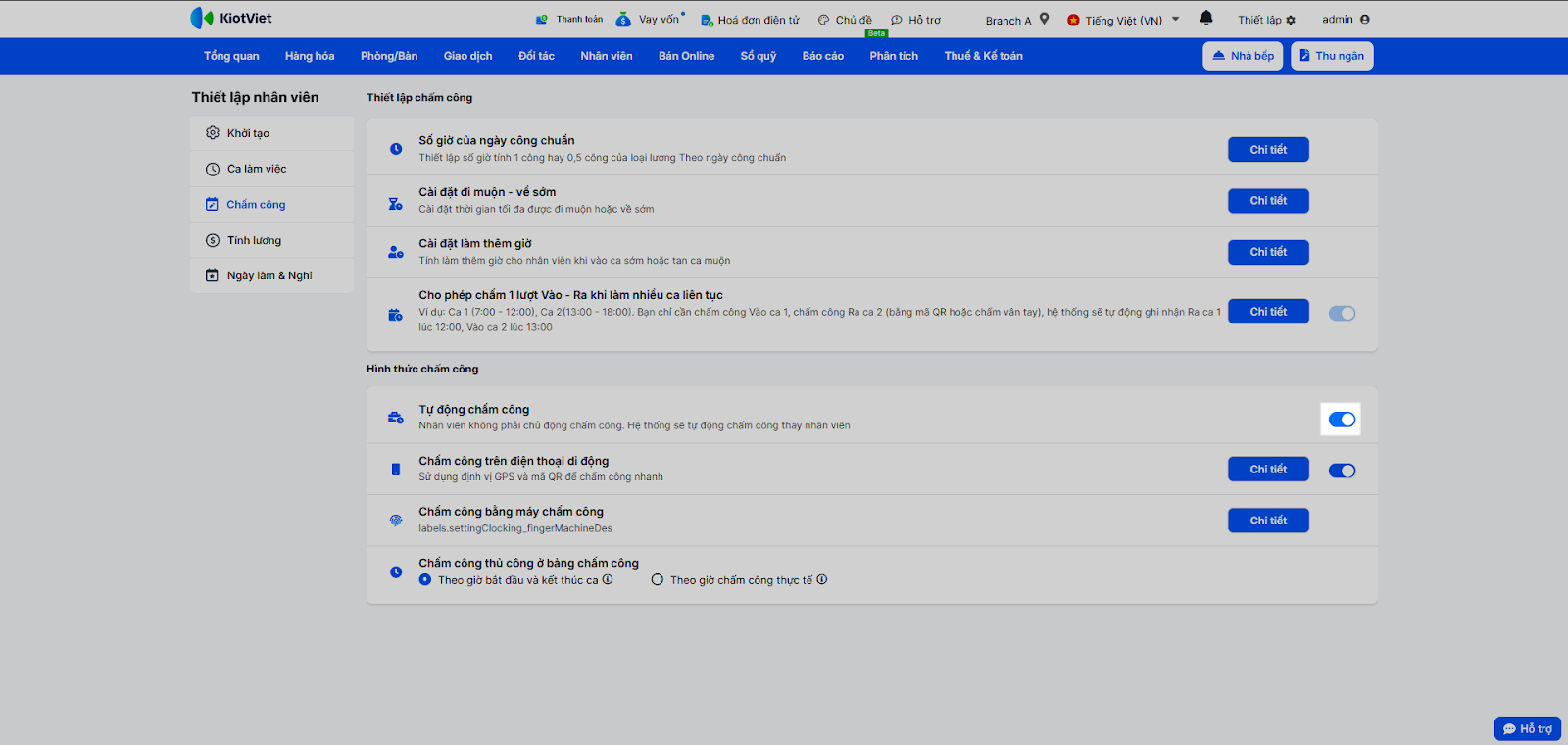Viewport: 1568px width, 745px height.
Task: Open the Đối tác menu
Action: tap(536, 56)
